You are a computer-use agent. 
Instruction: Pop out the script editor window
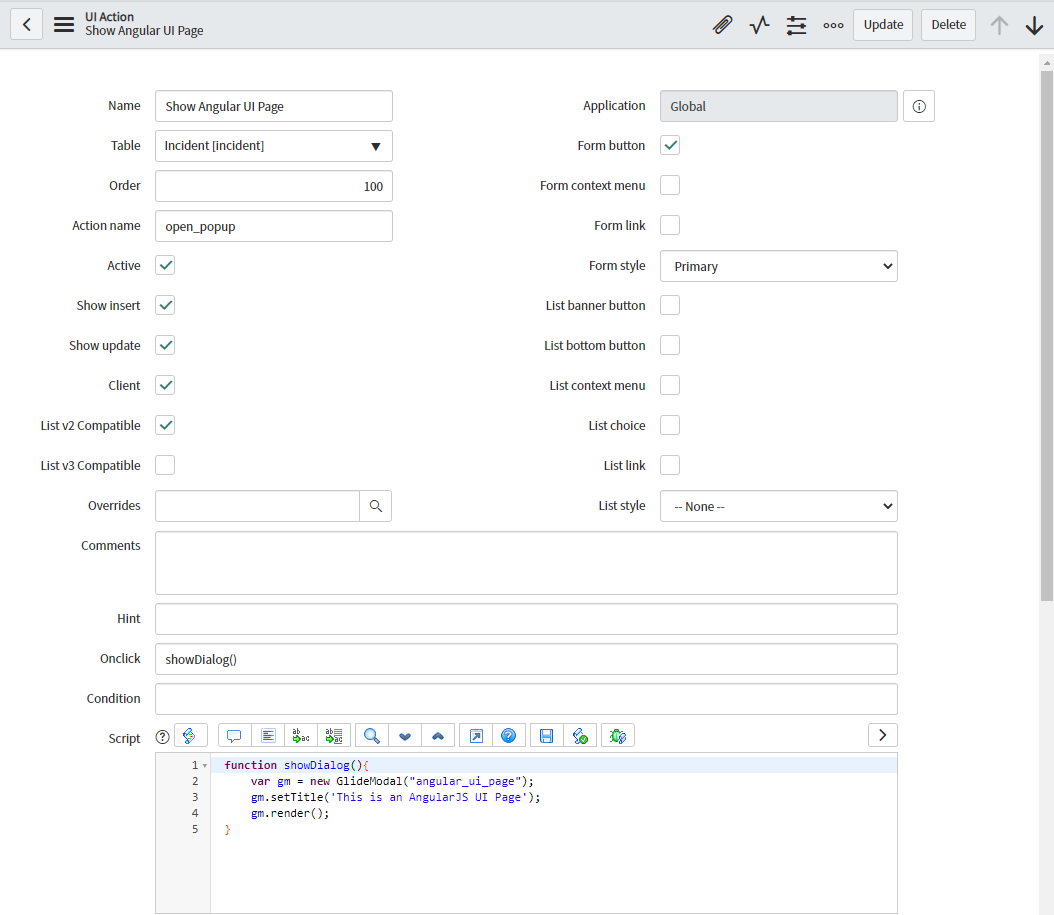click(475, 735)
